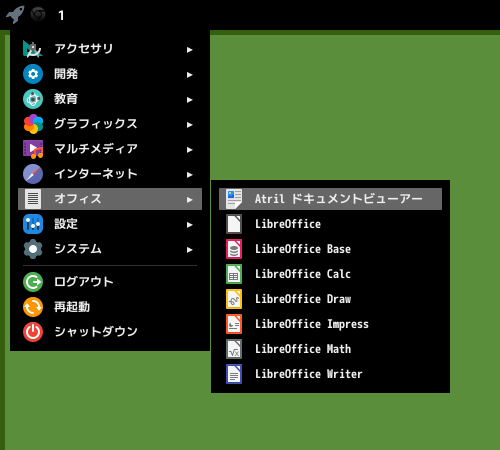Expand the システム submenu arrow
The height and width of the screenshot is (450, 500).
click(190, 250)
